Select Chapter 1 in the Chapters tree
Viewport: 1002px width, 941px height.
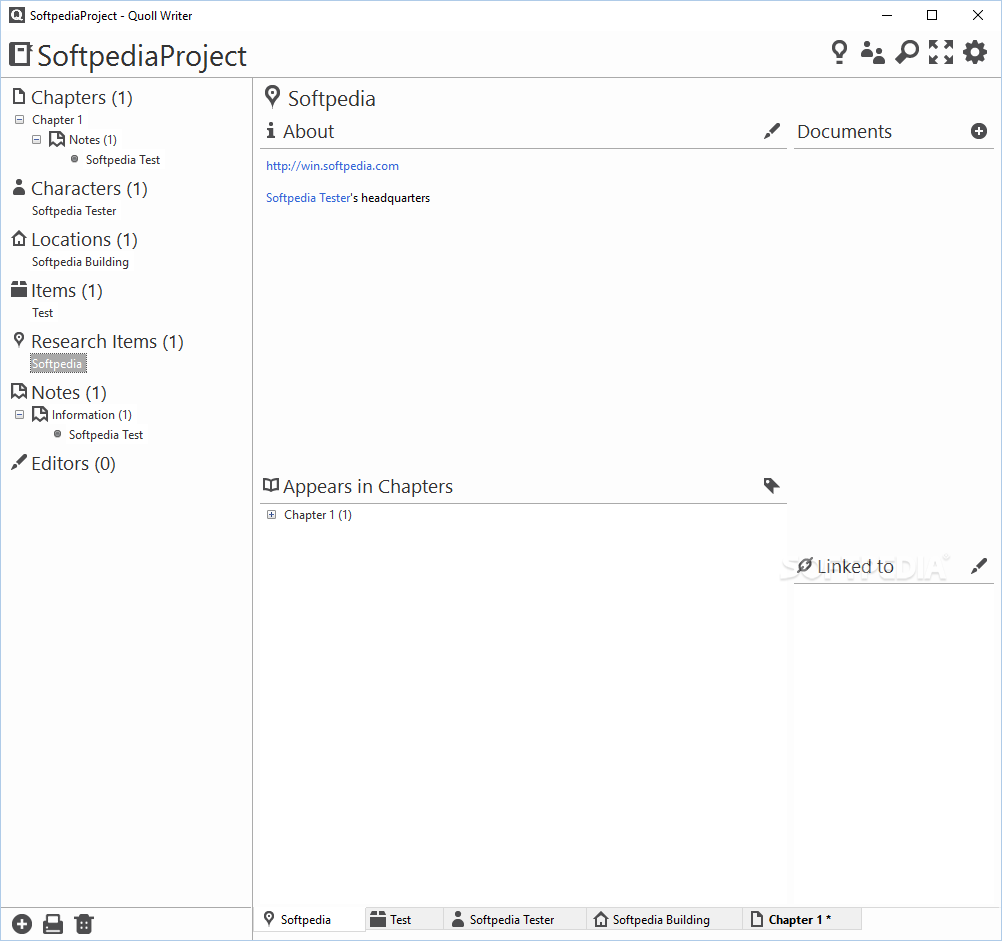pyautogui.click(x=58, y=119)
